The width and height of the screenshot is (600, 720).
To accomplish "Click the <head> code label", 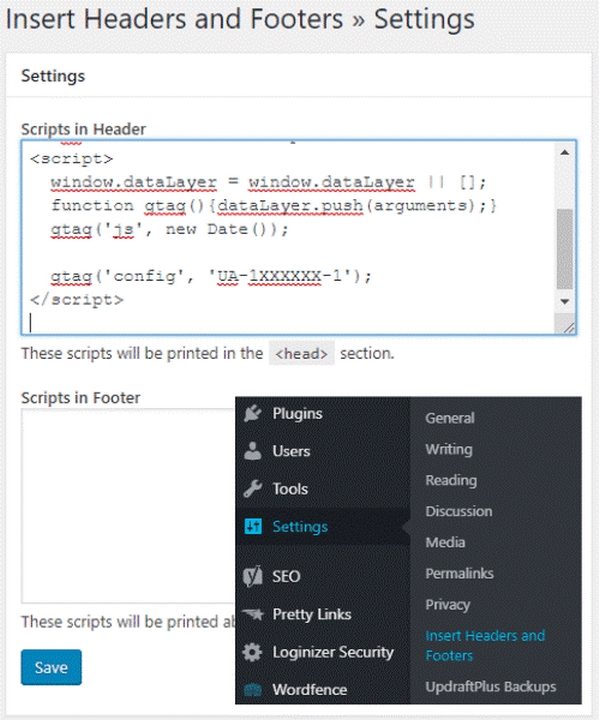I will 302,354.
